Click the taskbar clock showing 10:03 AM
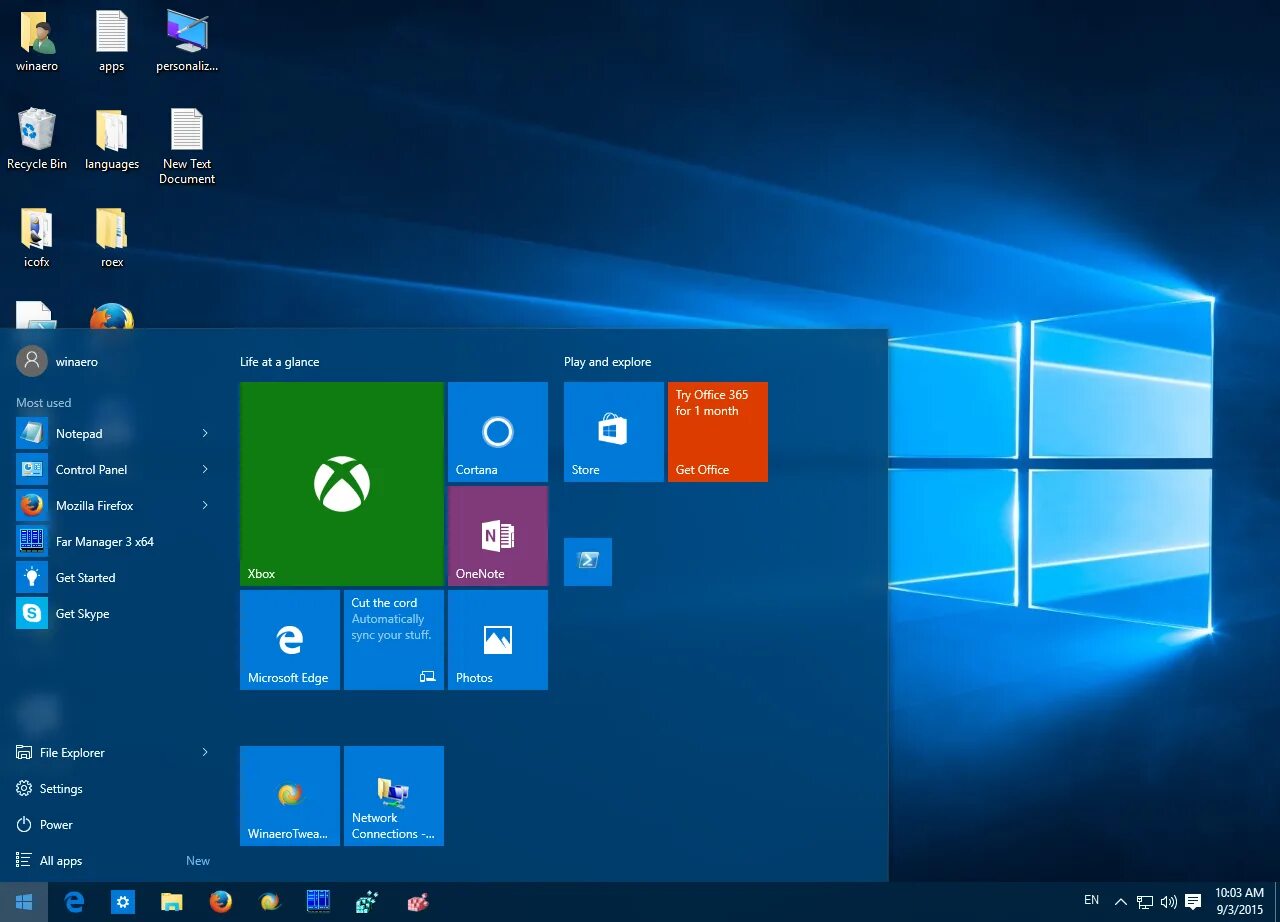This screenshot has width=1280, height=922. click(1239, 901)
